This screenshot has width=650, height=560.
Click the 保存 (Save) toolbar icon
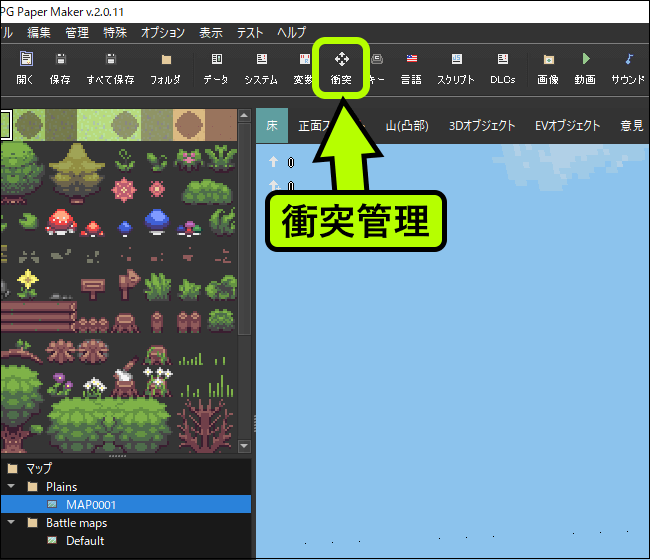pyautogui.click(x=60, y=68)
